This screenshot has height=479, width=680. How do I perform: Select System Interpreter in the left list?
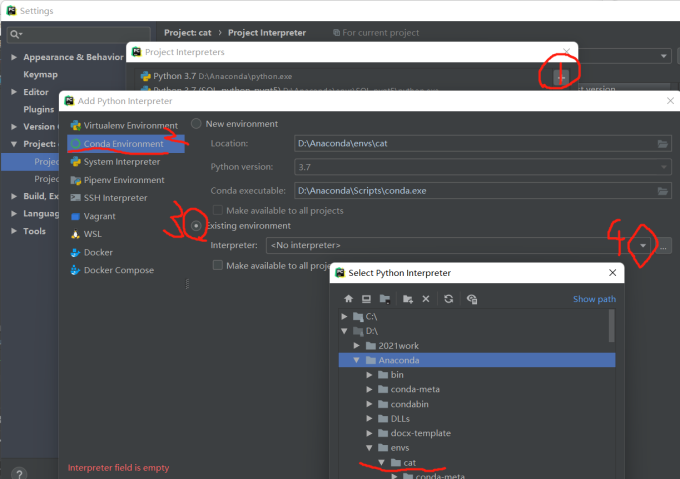pos(121,162)
